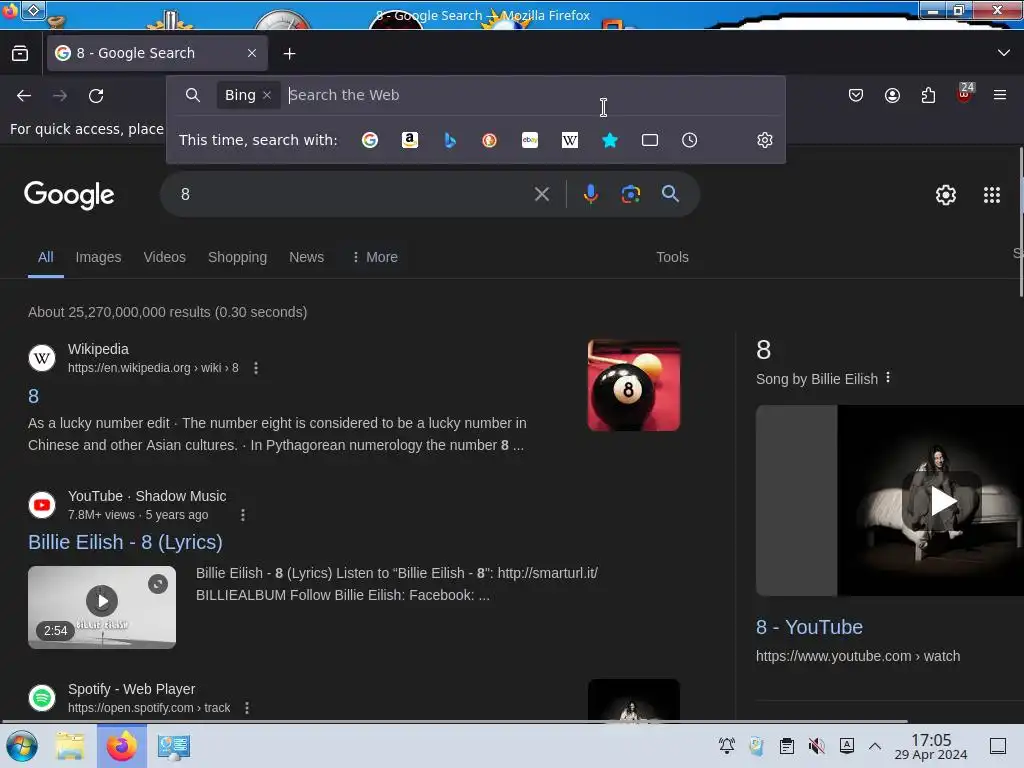Open options for the Wikipedia result
Image resolution: width=1024 pixels, height=768 pixels.
click(x=256, y=368)
